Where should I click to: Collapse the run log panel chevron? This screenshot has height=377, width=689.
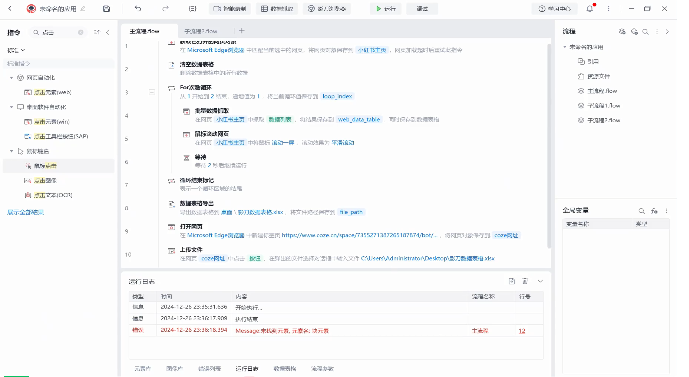click(540, 281)
